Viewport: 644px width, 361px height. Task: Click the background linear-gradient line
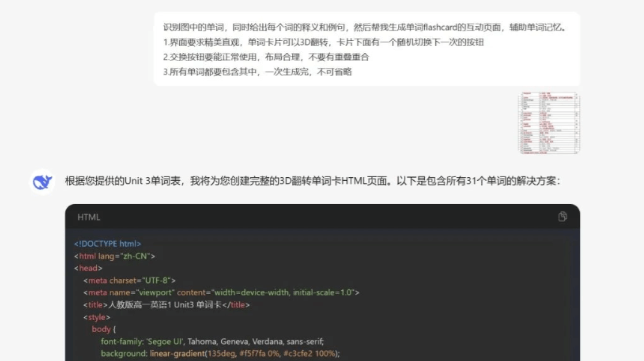click(220, 354)
